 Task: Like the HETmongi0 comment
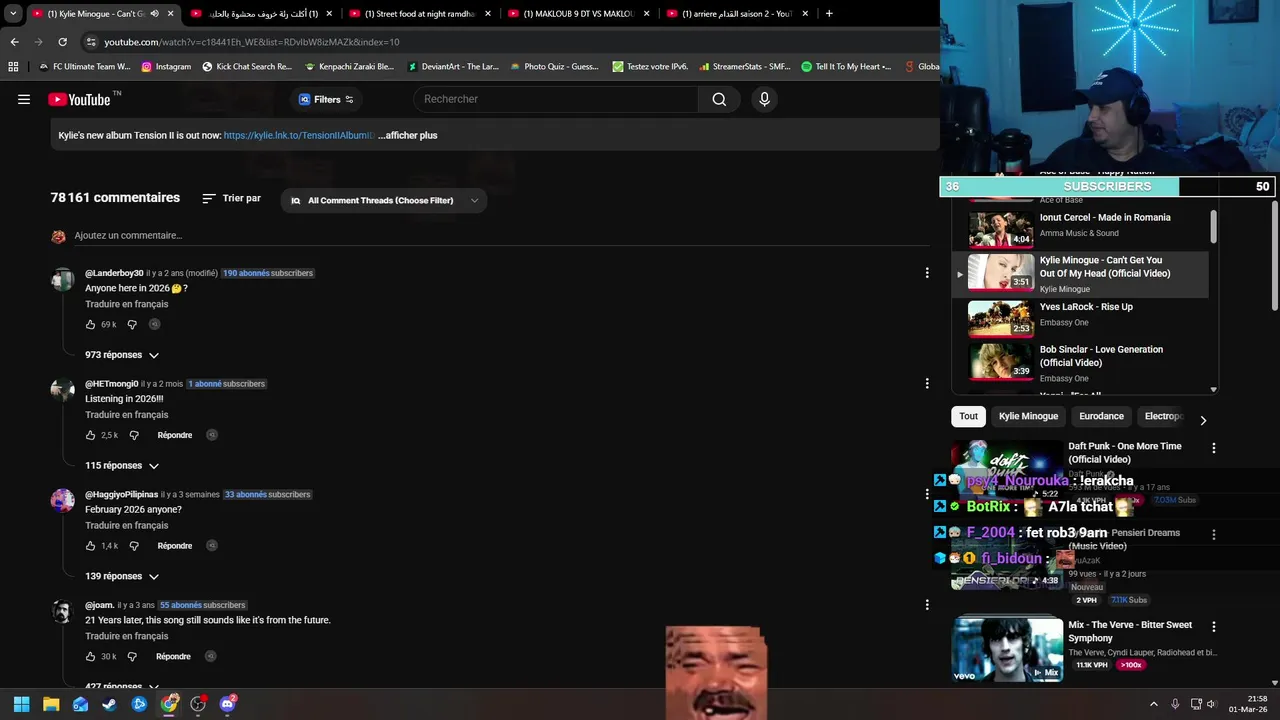91,435
